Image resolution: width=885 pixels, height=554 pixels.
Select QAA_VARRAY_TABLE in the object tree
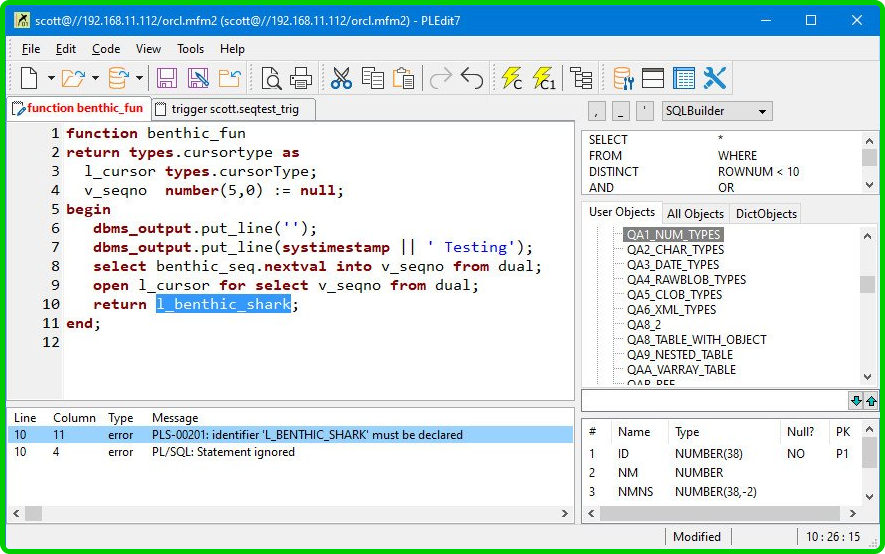681,370
